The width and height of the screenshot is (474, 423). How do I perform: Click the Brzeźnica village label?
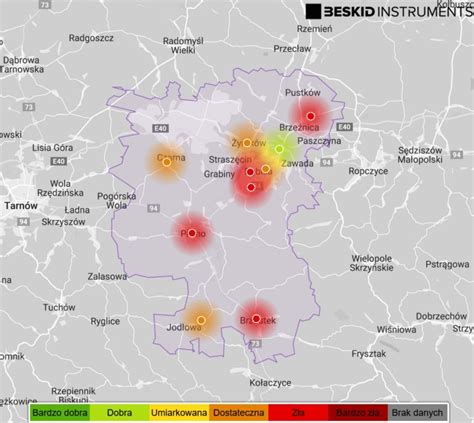click(299, 127)
